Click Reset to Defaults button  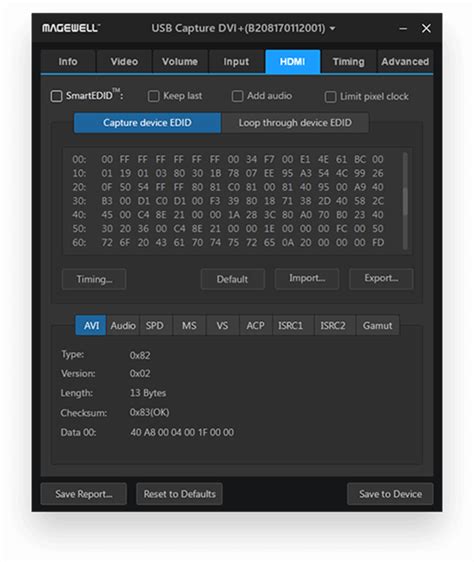(179, 494)
